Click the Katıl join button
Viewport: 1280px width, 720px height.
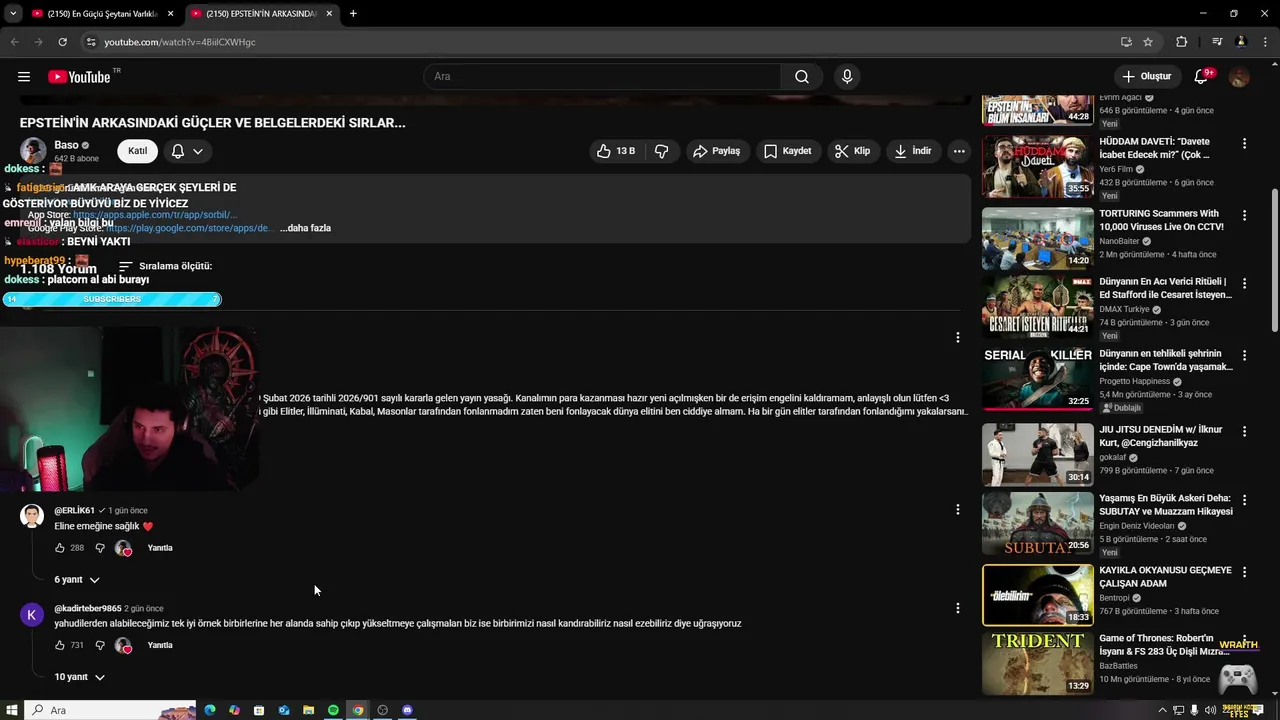pos(138,151)
